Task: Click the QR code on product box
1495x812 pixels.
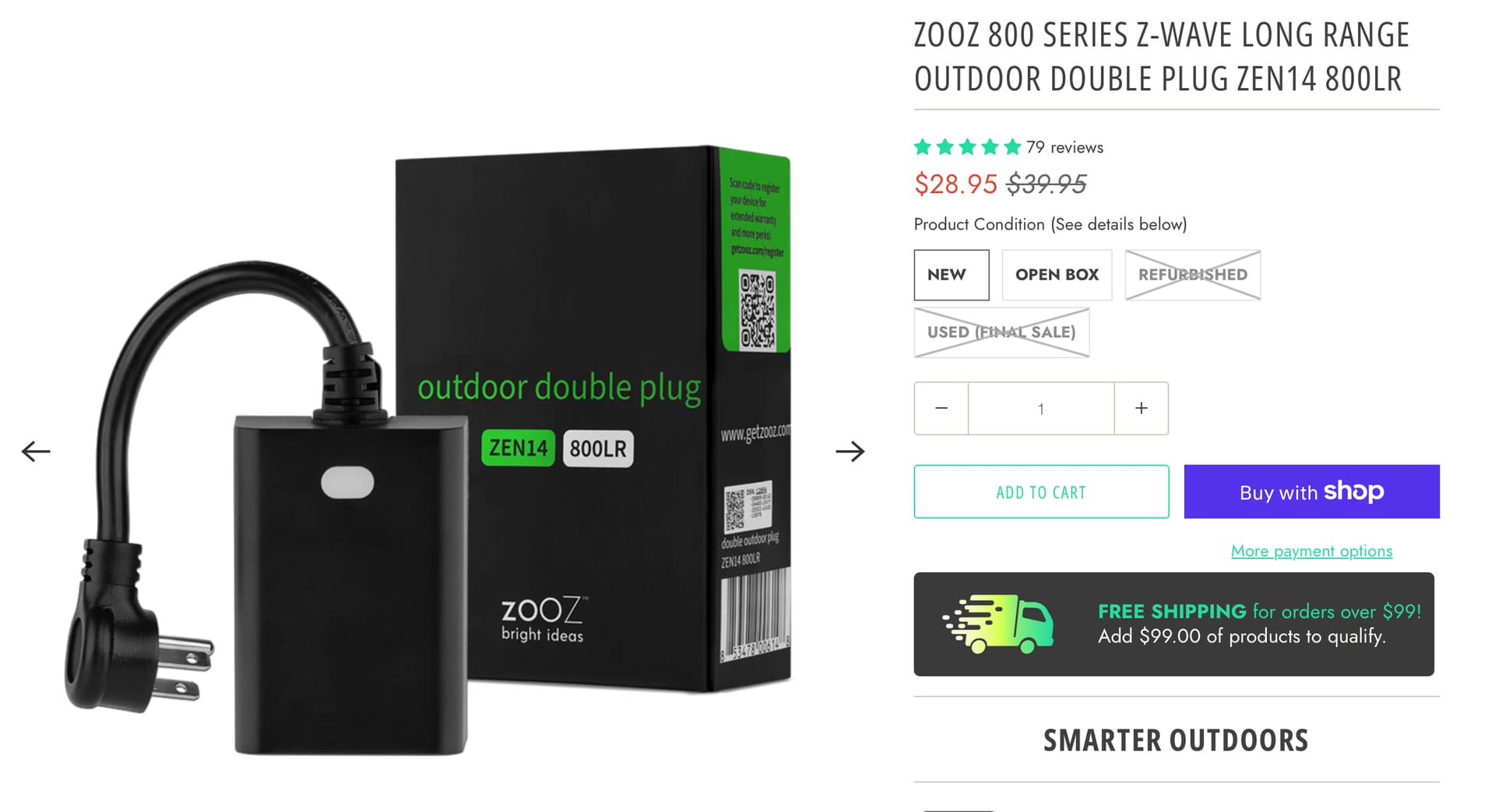Action: (x=757, y=310)
